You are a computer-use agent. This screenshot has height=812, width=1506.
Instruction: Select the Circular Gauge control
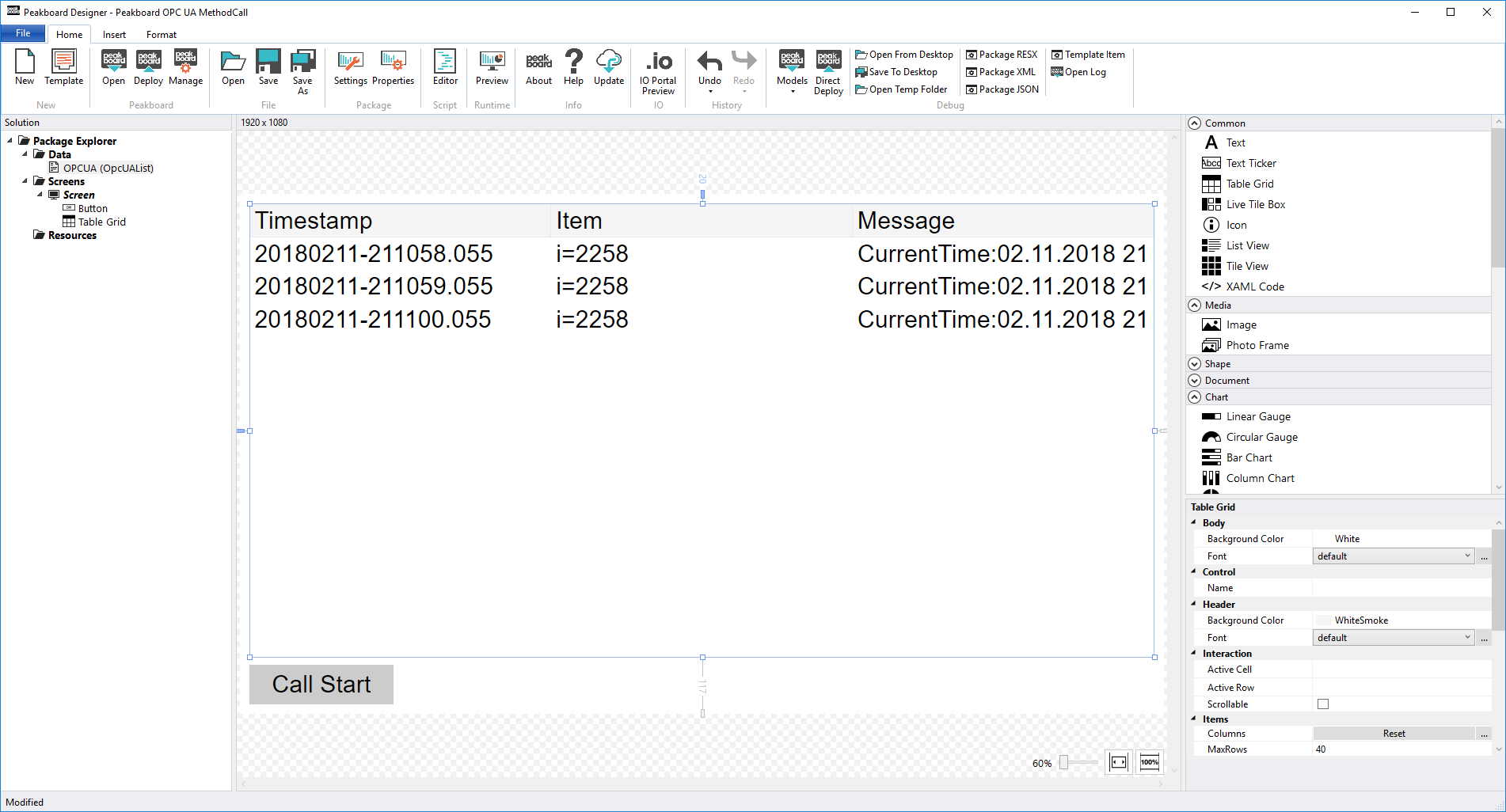[1261, 437]
